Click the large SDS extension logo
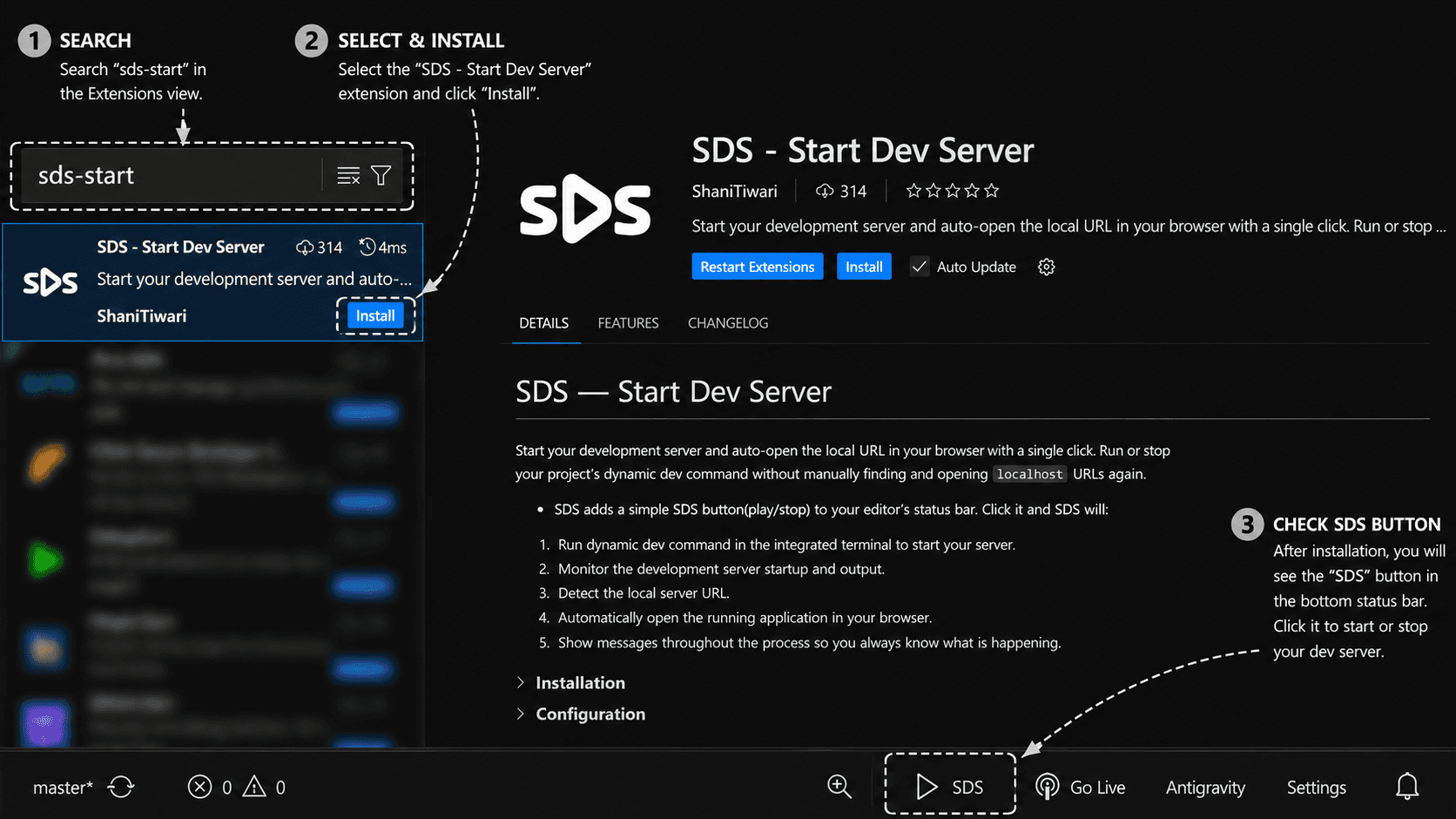Image resolution: width=1456 pixels, height=819 pixels. click(585, 209)
